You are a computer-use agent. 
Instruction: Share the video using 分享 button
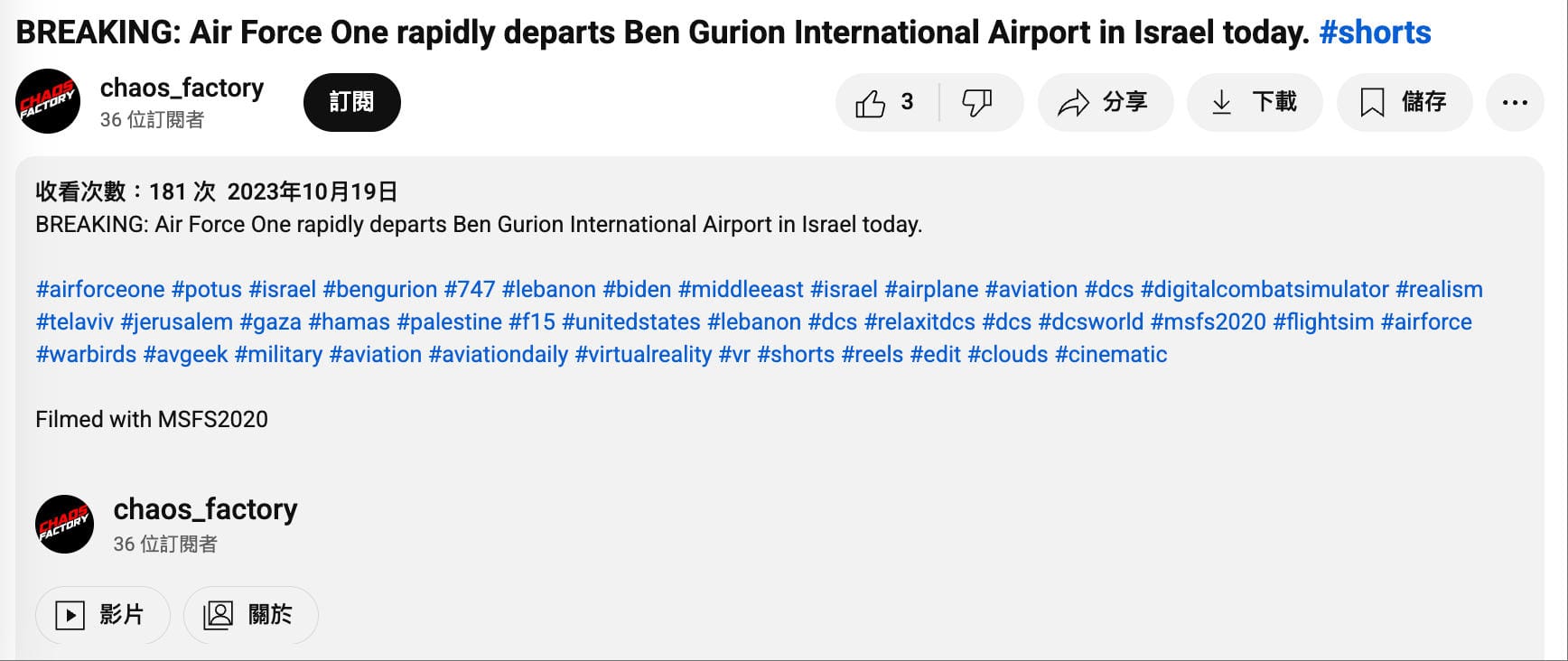point(1105,103)
